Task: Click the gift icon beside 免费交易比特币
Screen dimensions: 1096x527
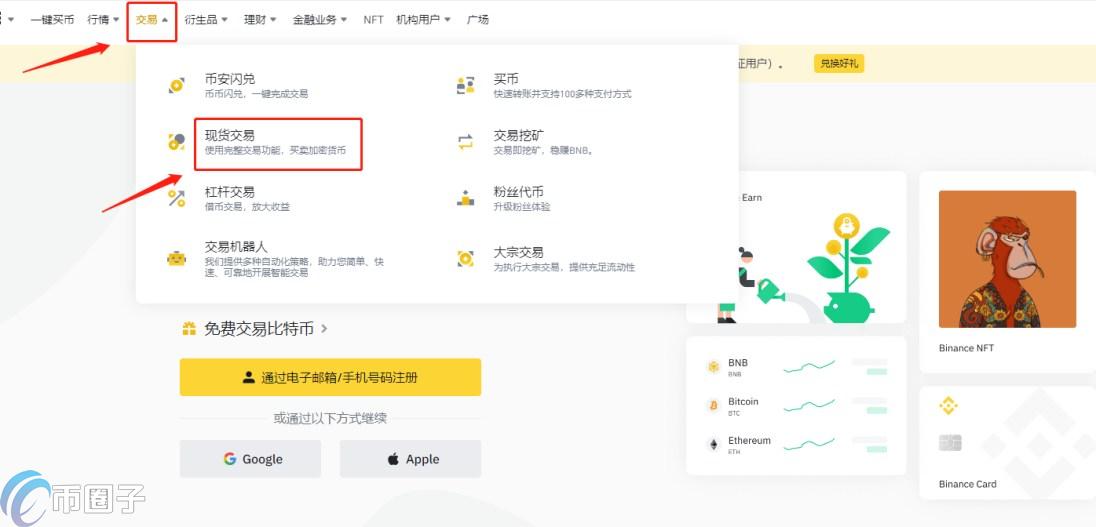Action: (189, 329)
